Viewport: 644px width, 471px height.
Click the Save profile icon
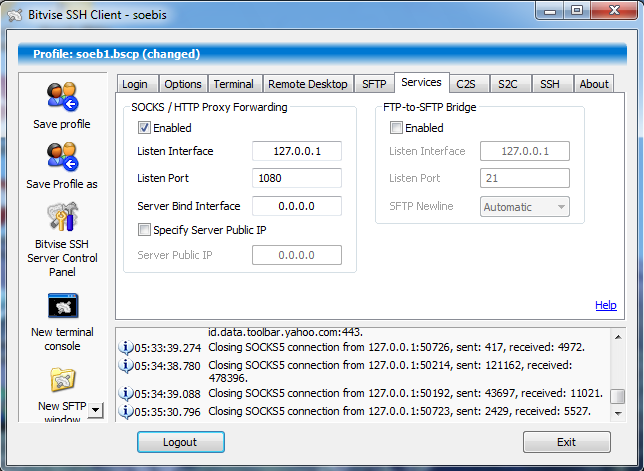(x=62, y=96)
